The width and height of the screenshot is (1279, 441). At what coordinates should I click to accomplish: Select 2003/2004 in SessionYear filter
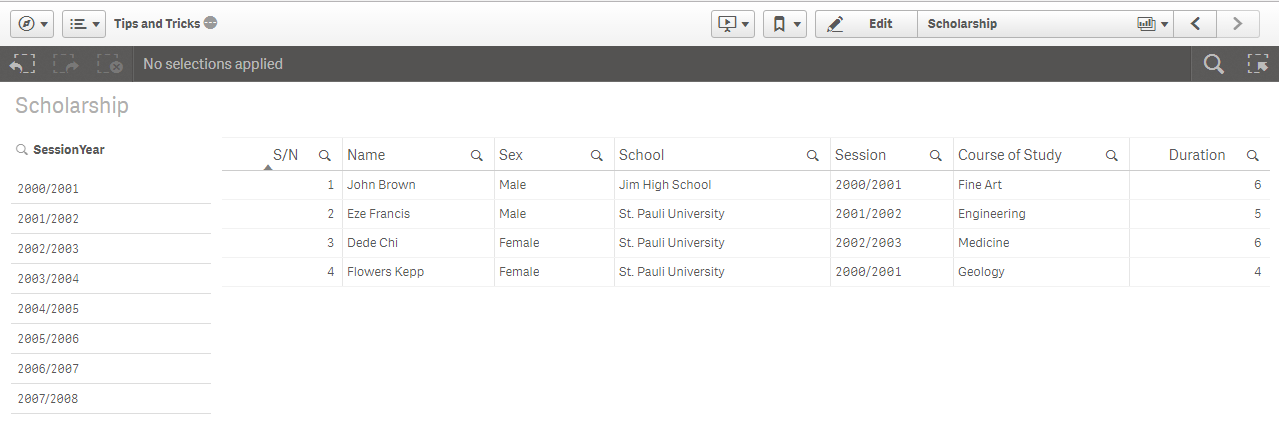[48, 279]
